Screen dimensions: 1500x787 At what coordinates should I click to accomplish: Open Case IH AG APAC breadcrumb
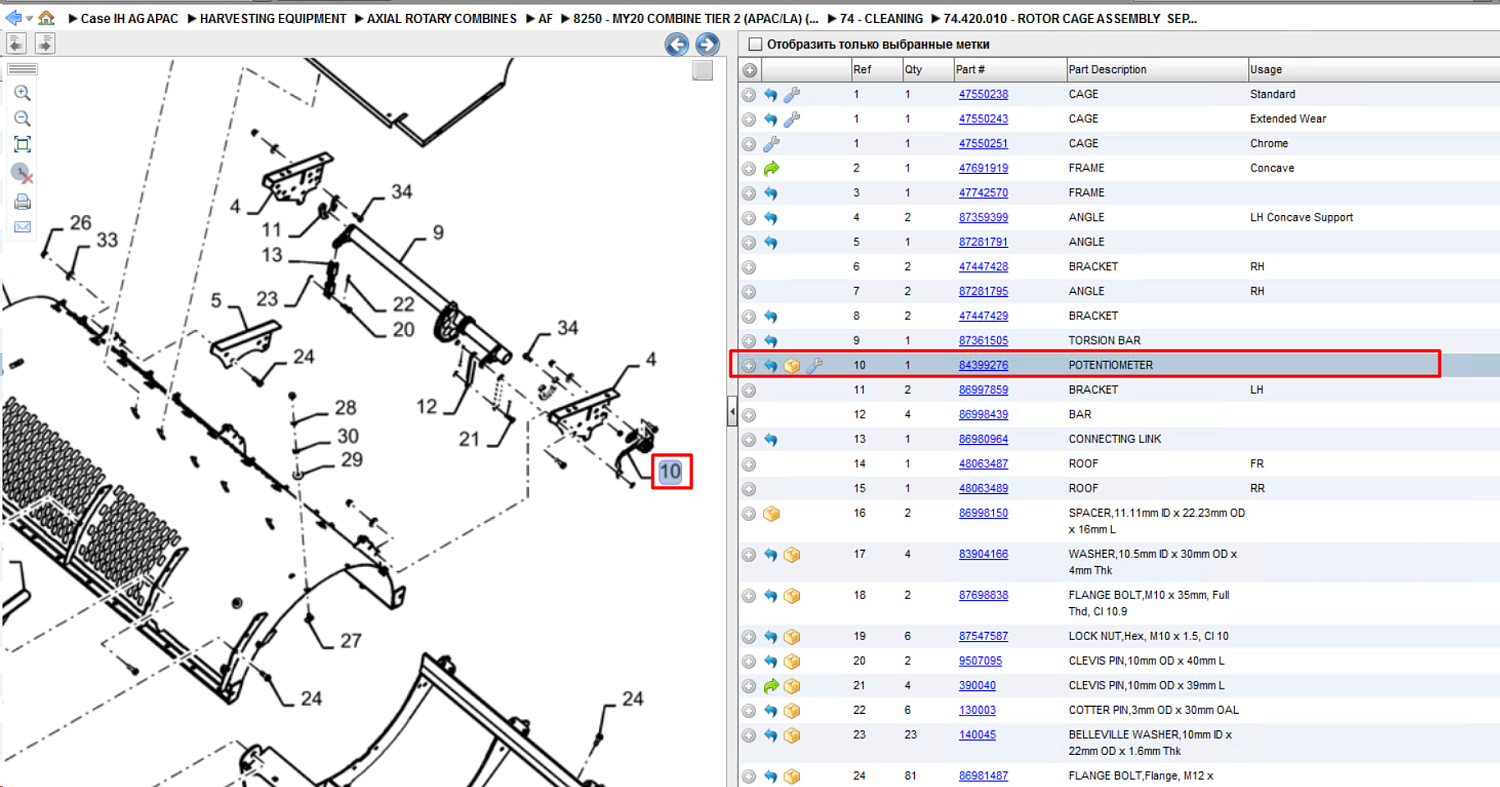click(x=129, y=19)
